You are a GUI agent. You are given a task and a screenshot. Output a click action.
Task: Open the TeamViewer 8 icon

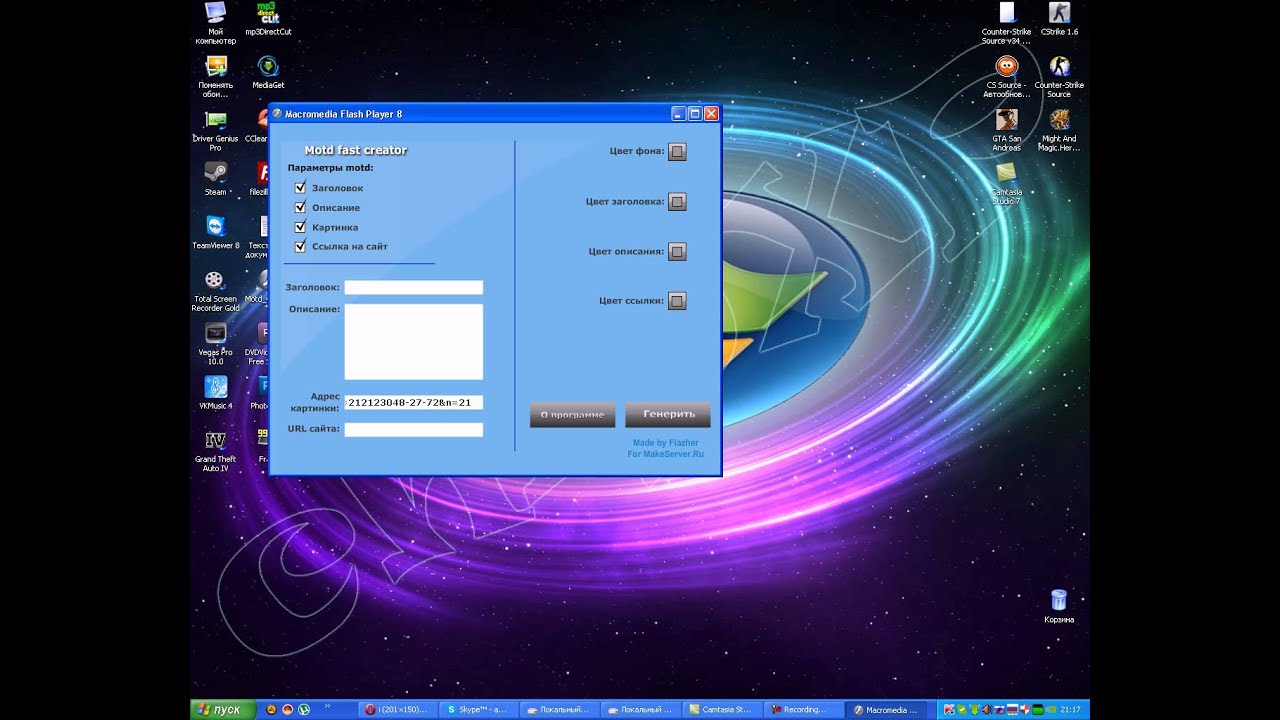215,231
